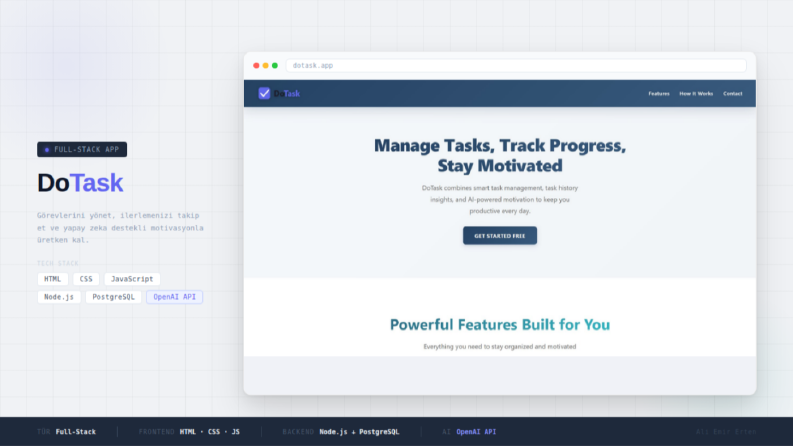Open the How It Works nav link

696,94
